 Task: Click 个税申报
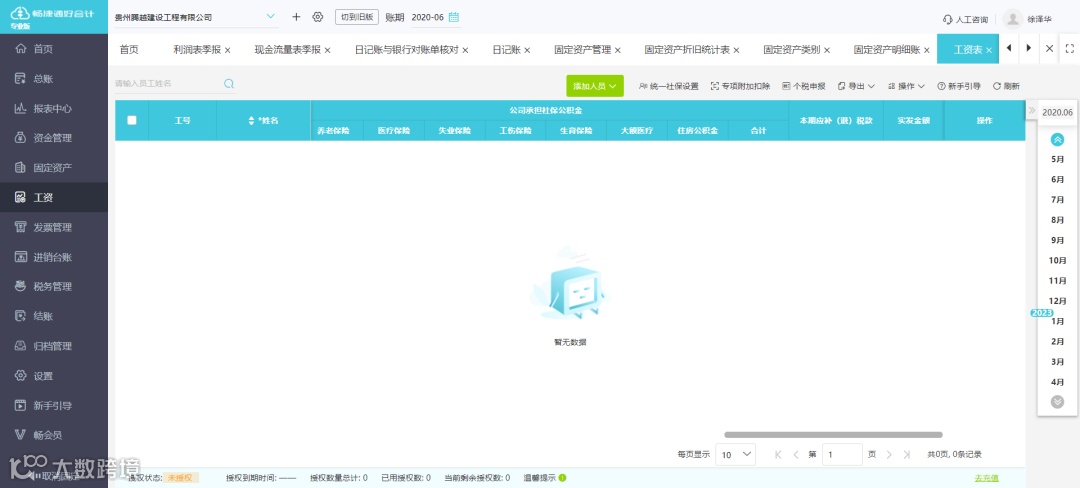[x=804, y=86]
